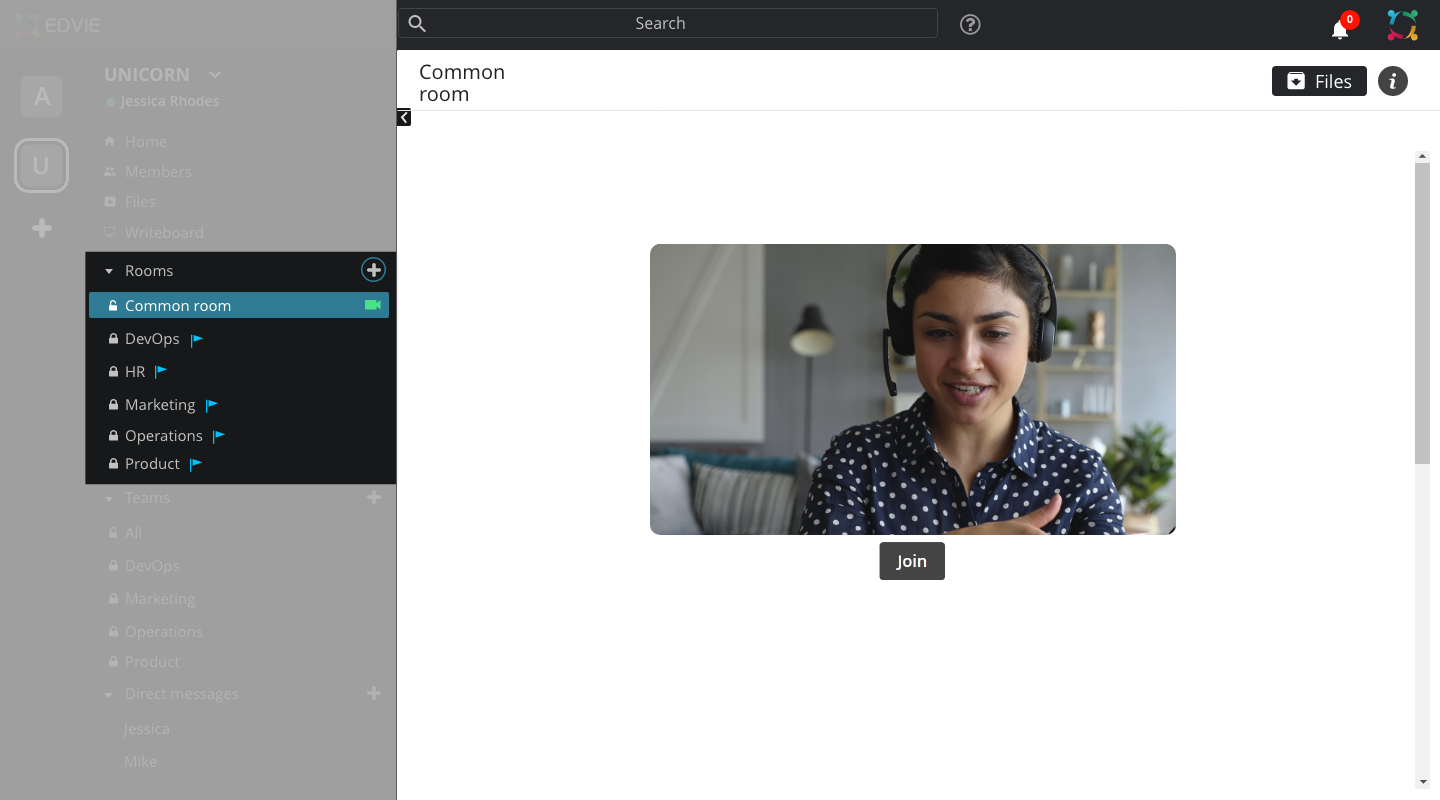
Task: Select the HR room
Action: click(135, 372)
